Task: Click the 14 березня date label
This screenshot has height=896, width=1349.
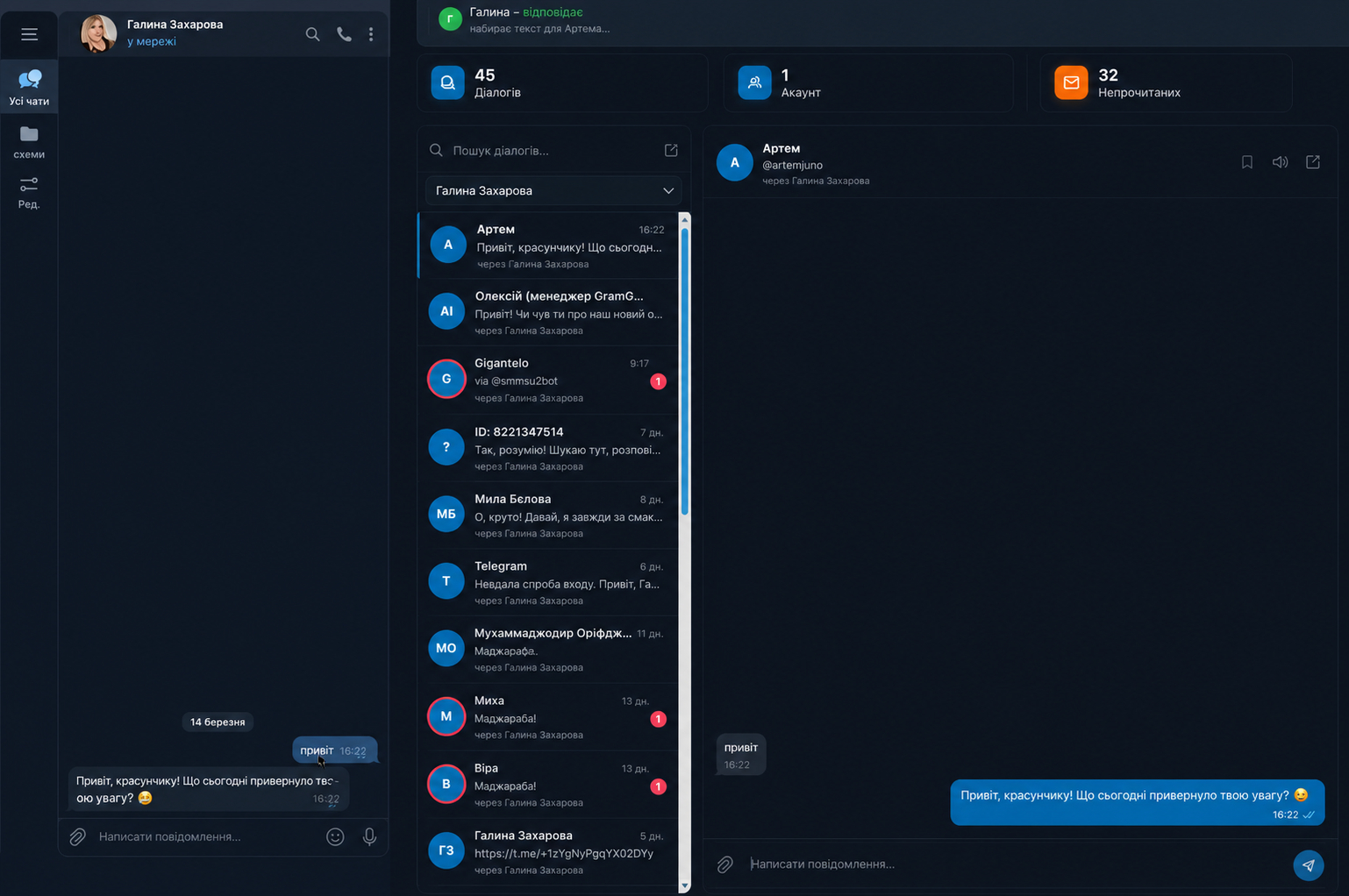Action: tap(218, 722)
